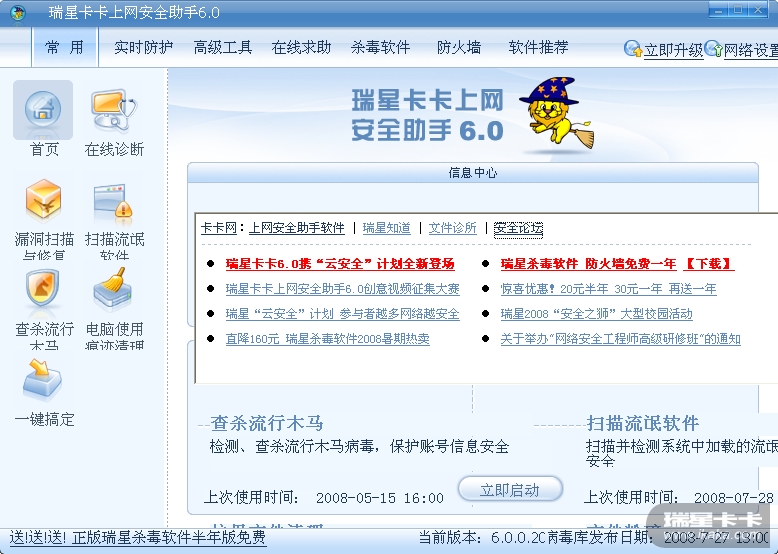
Task: Open 电脑使用痕迹清理 broom icon
Action: click(x=113, y=289)
